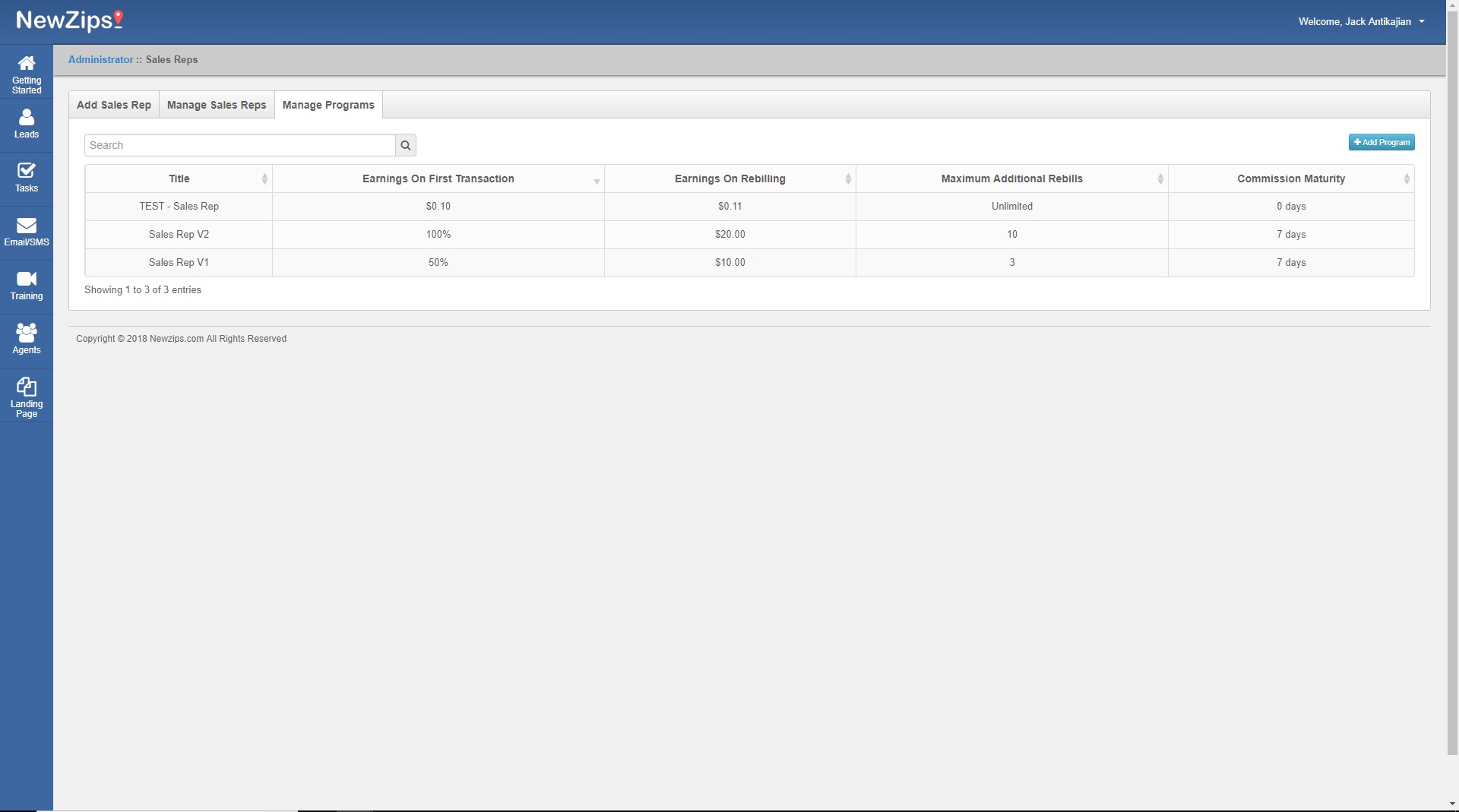Sort by Maximum Additional Rebills arrows

click(1160, 179)
